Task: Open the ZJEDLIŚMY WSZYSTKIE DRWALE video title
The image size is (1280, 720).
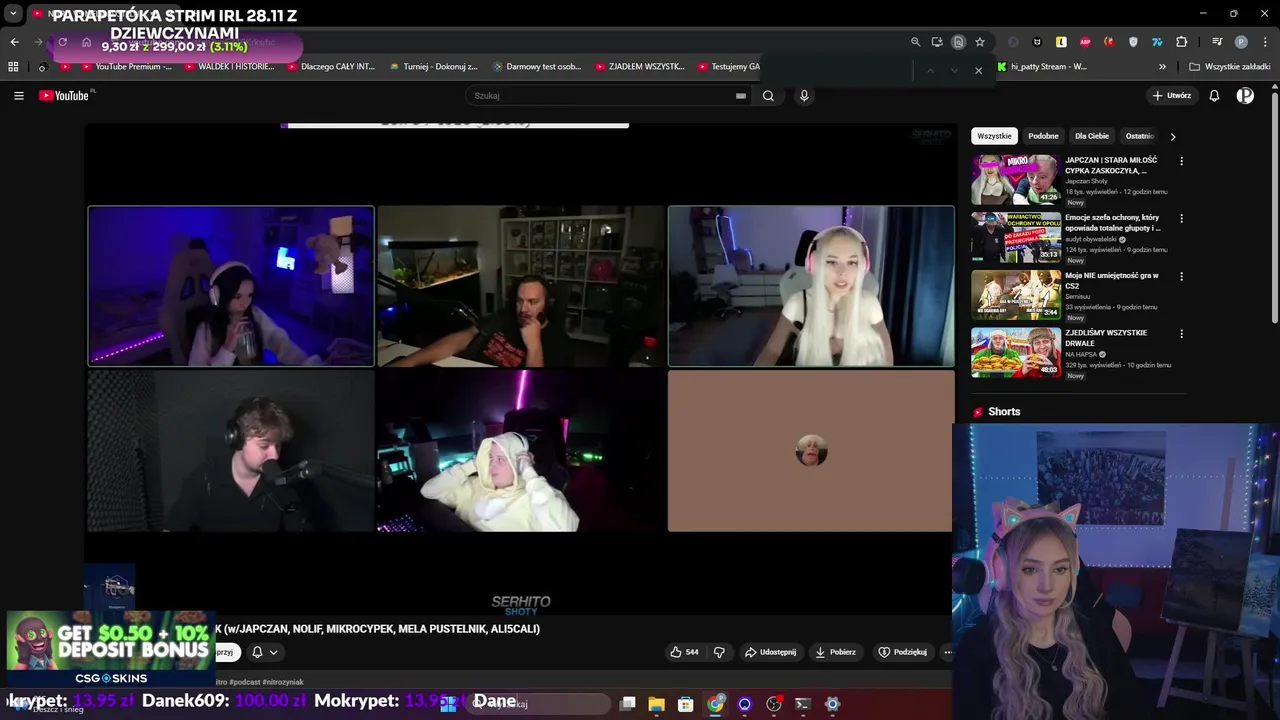Action: 1106,337
